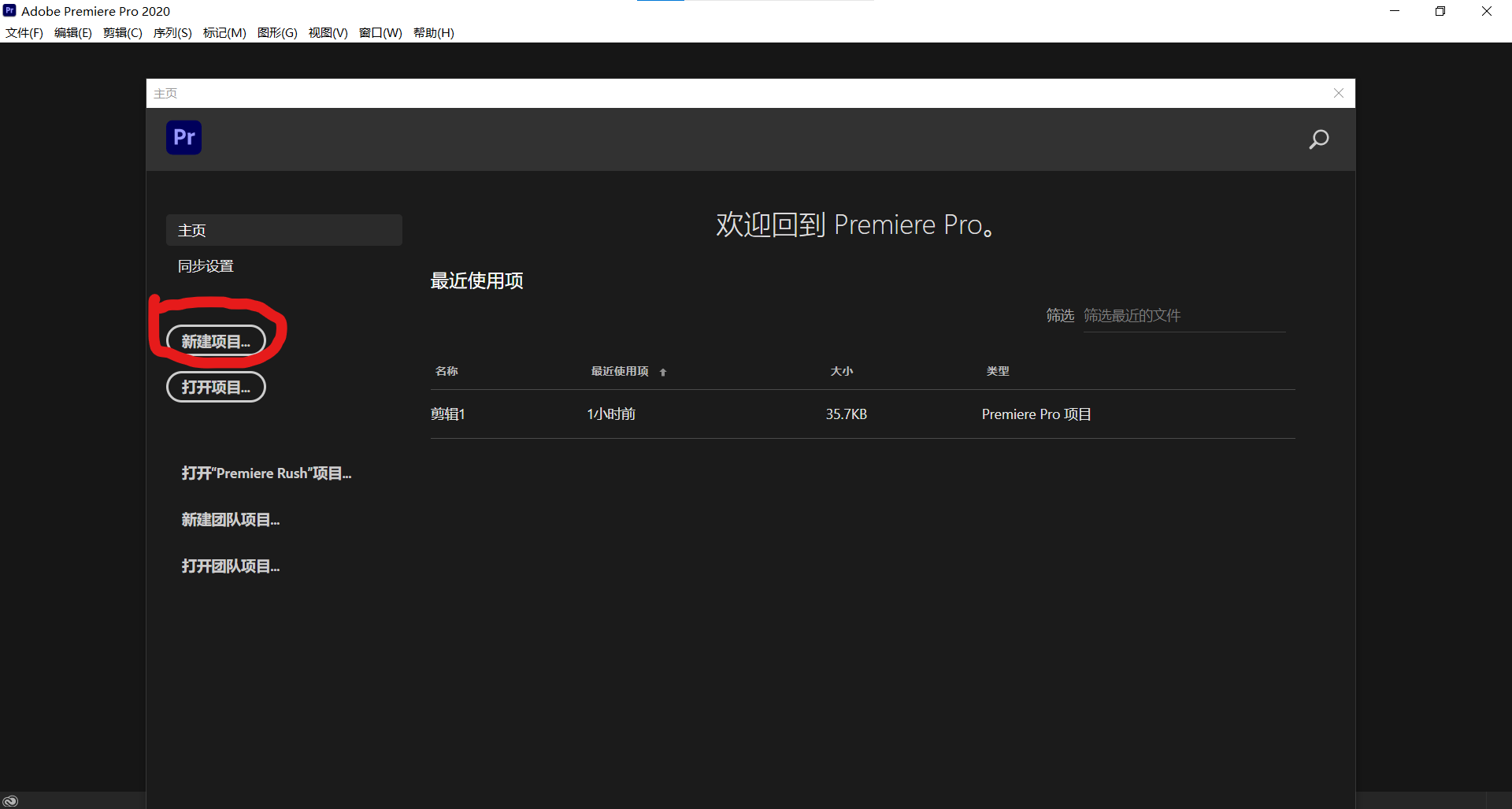Click the 打开"Premiere Rush"项目 link
The width and height of the screenshot is (1512, 809).
point(266,473)
